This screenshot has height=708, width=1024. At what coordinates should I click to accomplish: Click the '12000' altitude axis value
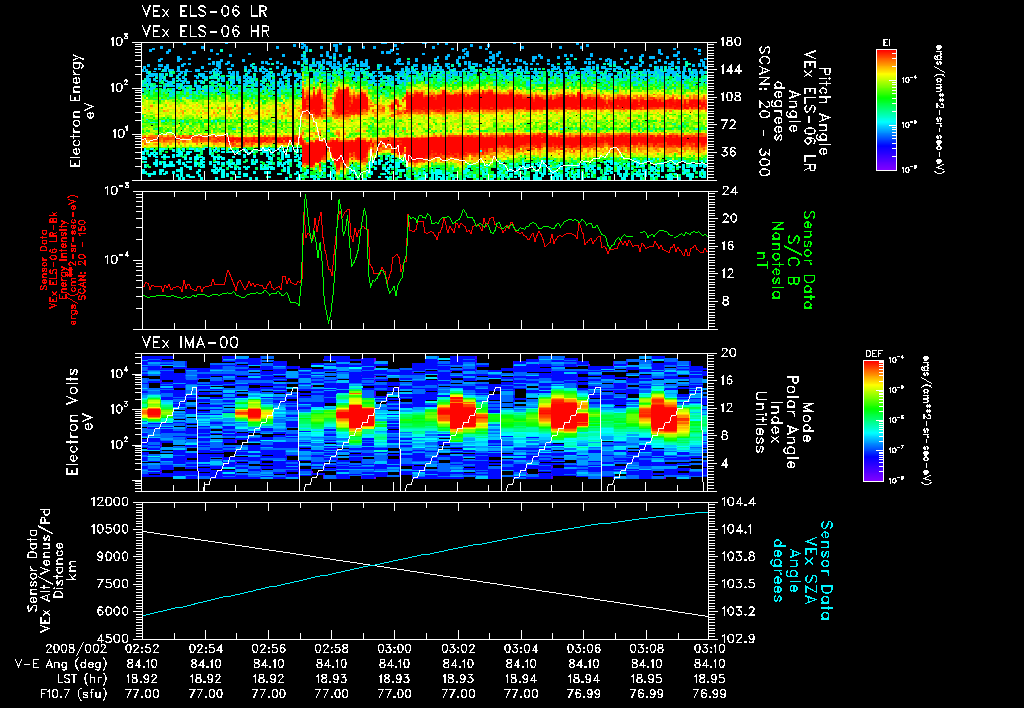pyautogui.click(x=111, y=502)
